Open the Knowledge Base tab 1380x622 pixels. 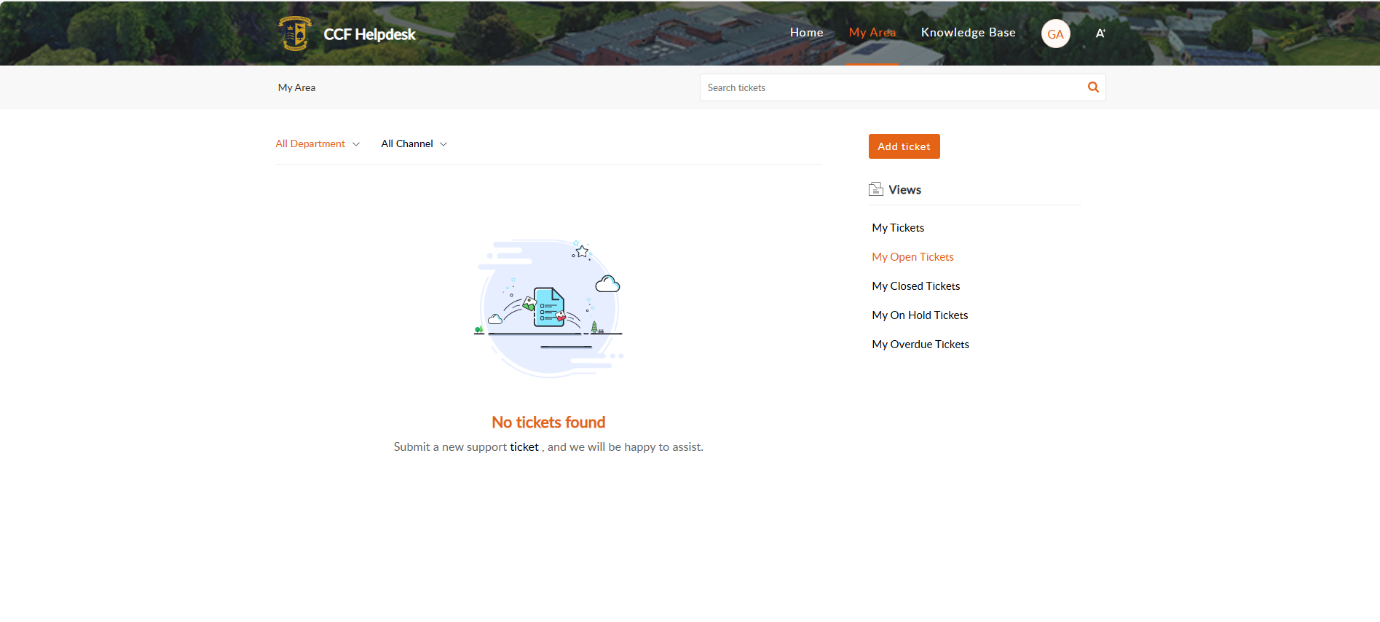(968, 32)
